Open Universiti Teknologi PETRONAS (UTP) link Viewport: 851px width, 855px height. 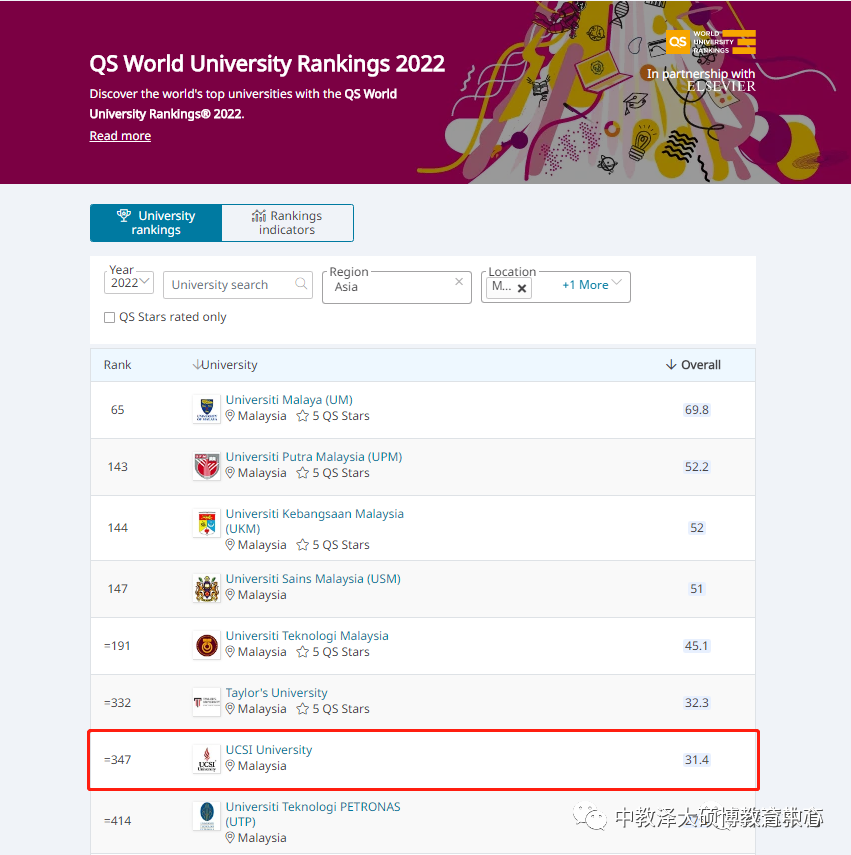(x=313, y=814)
